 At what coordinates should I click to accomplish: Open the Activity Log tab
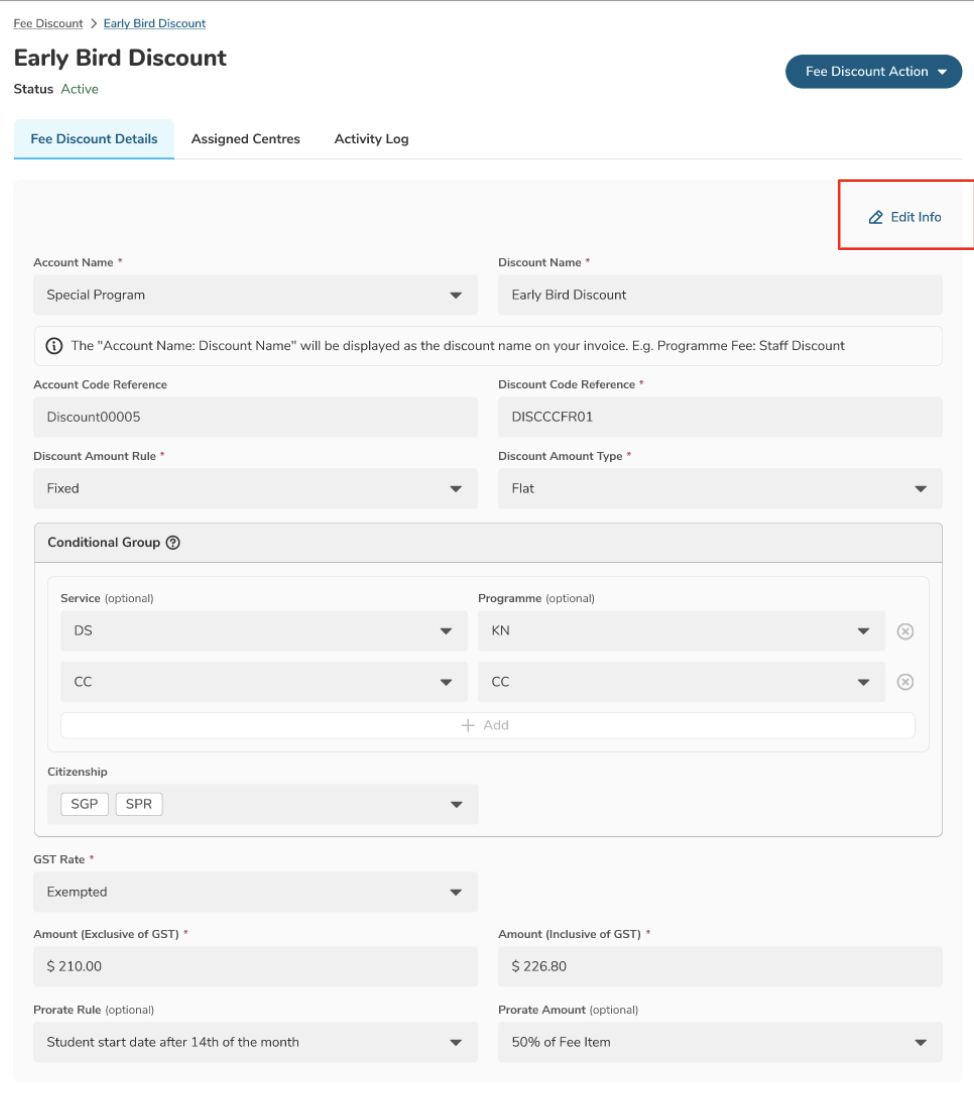(371, 139)
